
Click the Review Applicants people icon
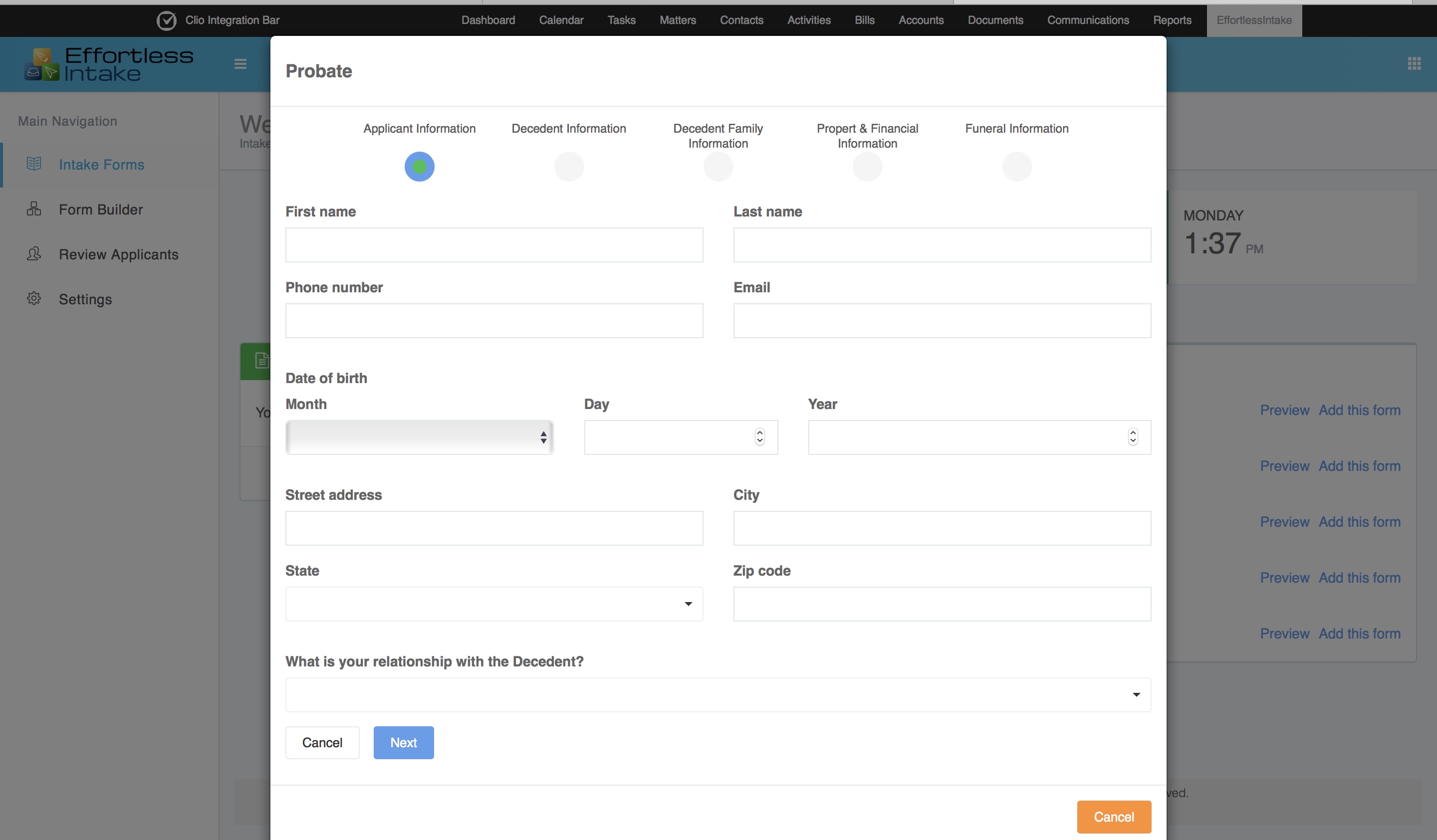pyautogui.click(x=34, y=253)
